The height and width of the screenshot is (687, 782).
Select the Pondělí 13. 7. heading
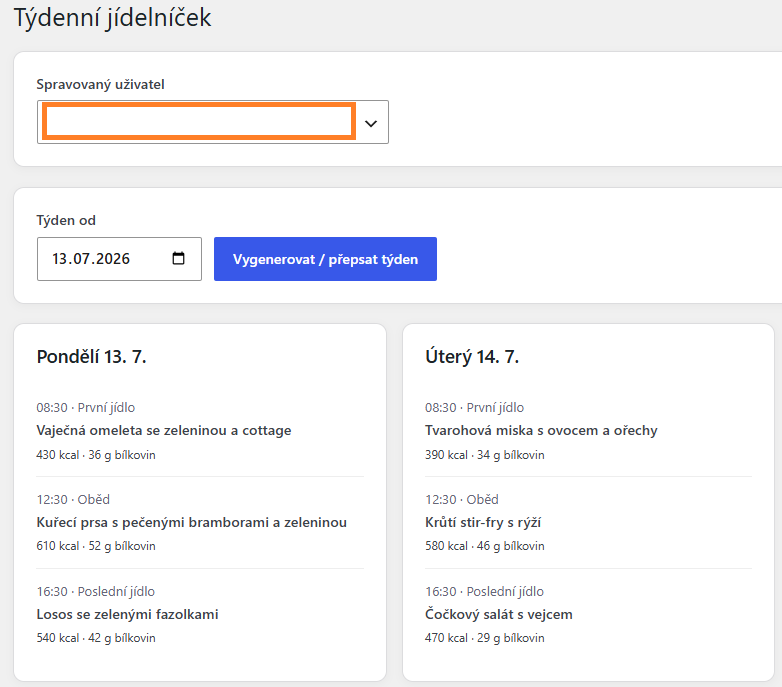[x=91, y=356]
